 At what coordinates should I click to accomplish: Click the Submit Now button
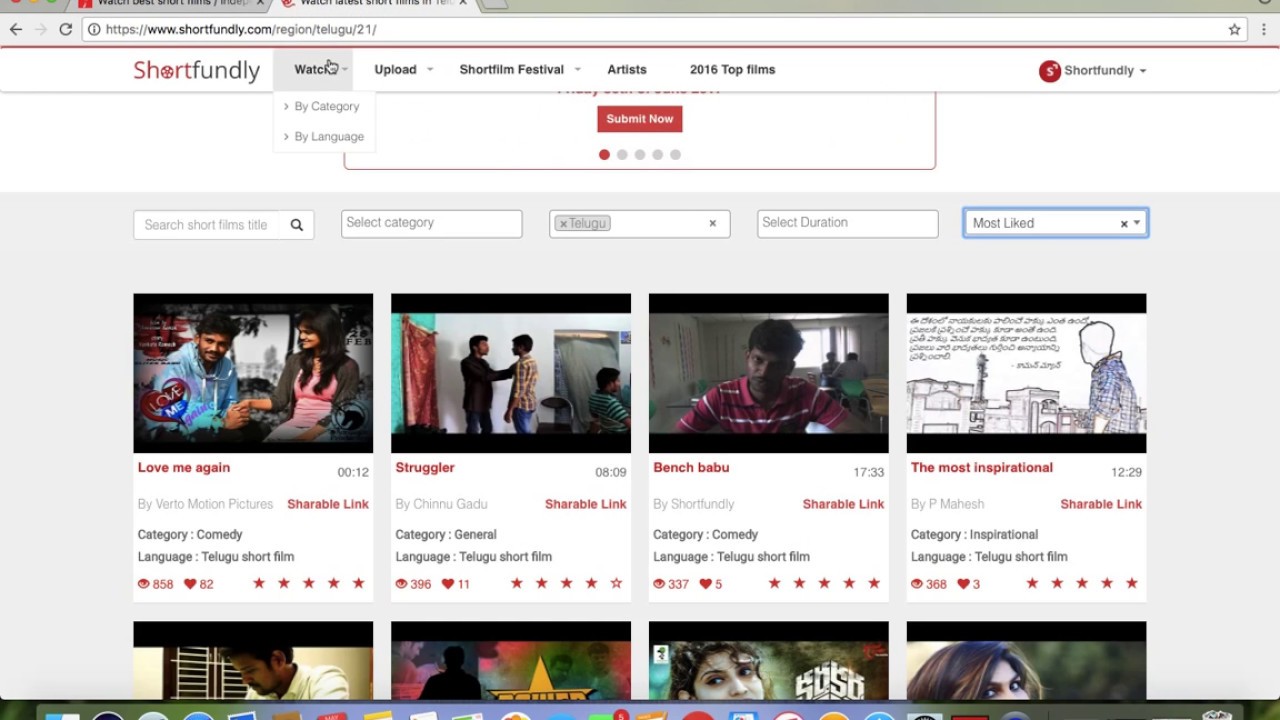640,119
